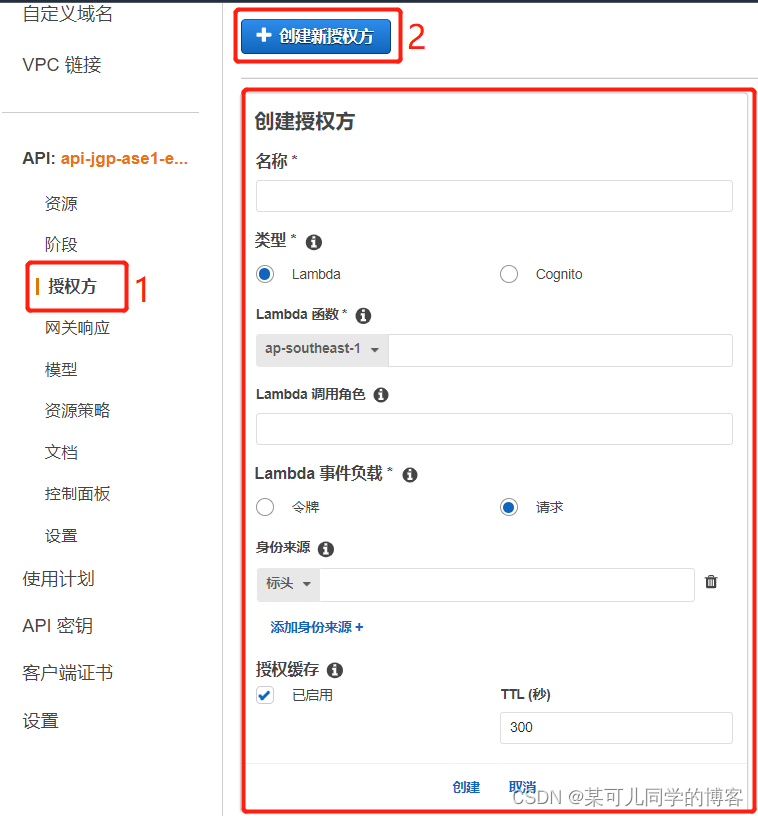Image resolution: width=758 pixels, height=816 pixels.
Task: Go to 阶段 under the API
Action: pos(61,245)
